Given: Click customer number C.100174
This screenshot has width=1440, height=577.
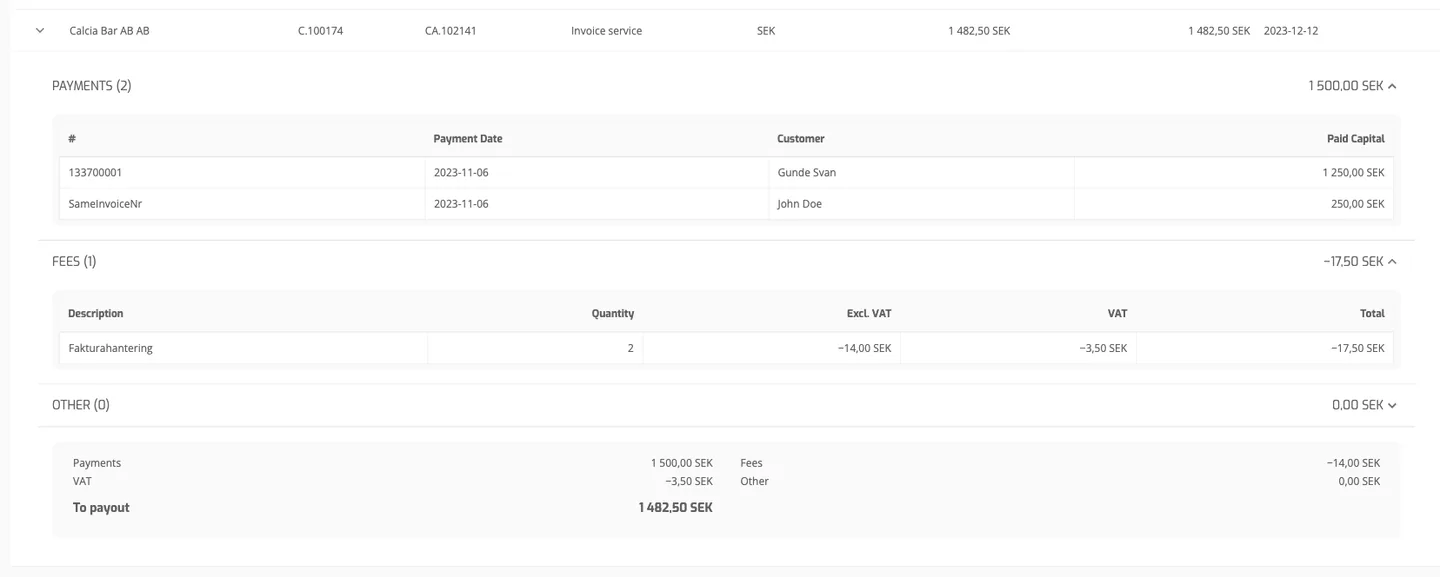Looking at the screenshot, I should (x=321, y=31).
